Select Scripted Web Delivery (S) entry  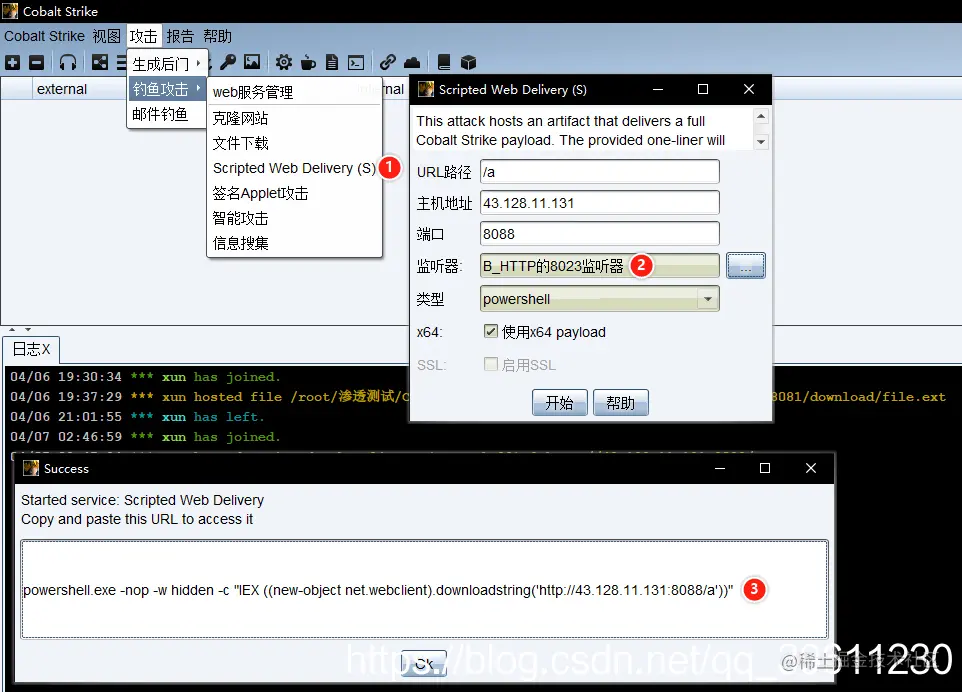pos(294,168)
